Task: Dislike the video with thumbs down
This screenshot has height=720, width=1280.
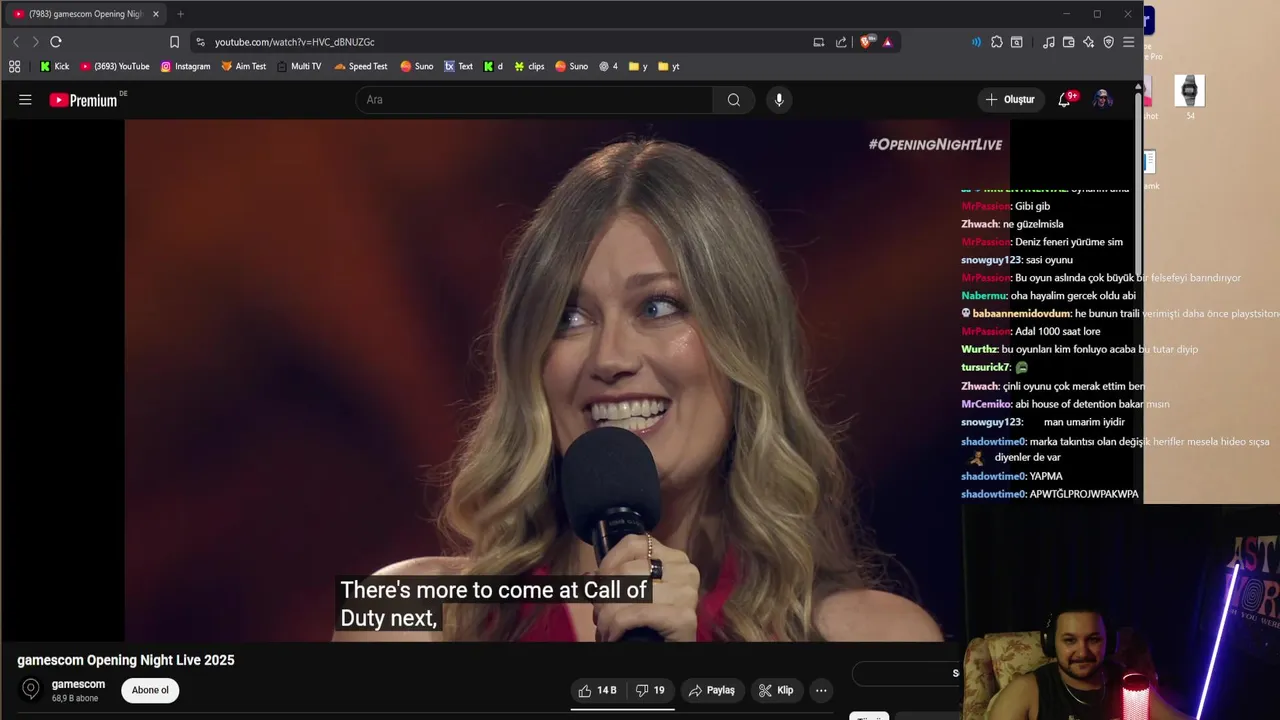Action: (650, 690)
